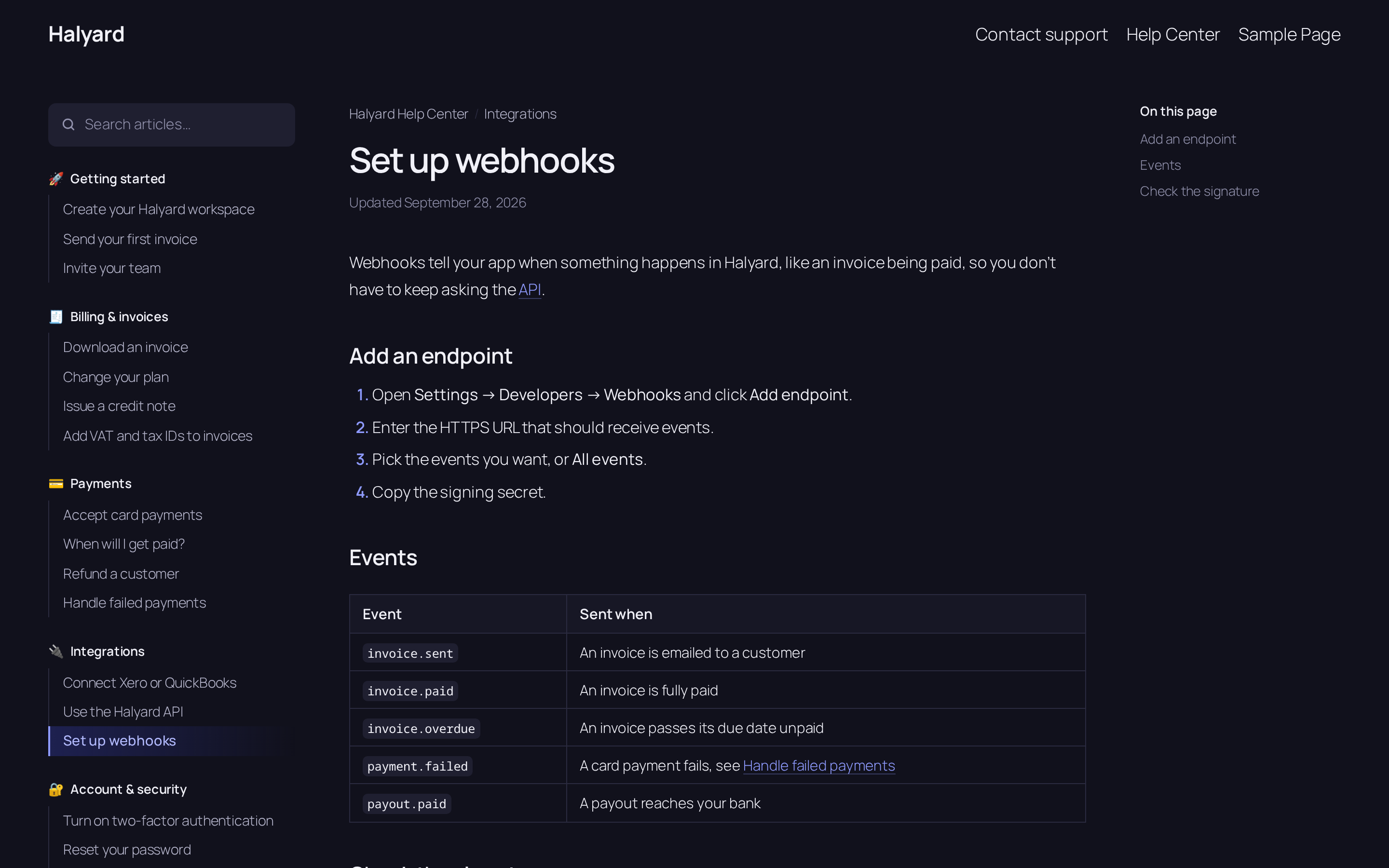
Task: Click the search magnifier icon
Action: (68, 124)
